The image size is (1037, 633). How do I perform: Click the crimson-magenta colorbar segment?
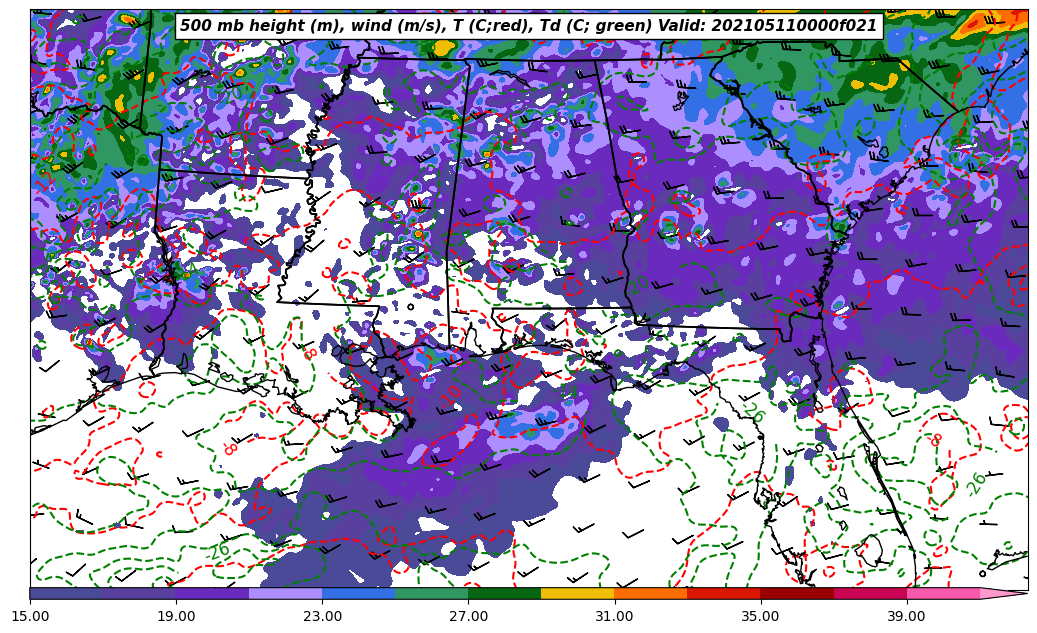pos(869,593)
